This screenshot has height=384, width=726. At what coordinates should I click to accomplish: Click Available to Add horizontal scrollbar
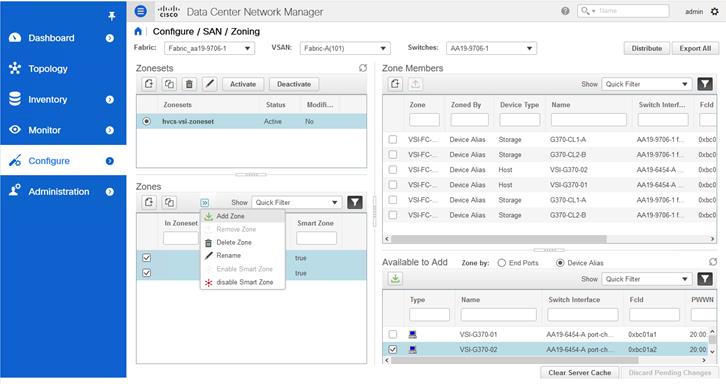(x=514, y=360)
